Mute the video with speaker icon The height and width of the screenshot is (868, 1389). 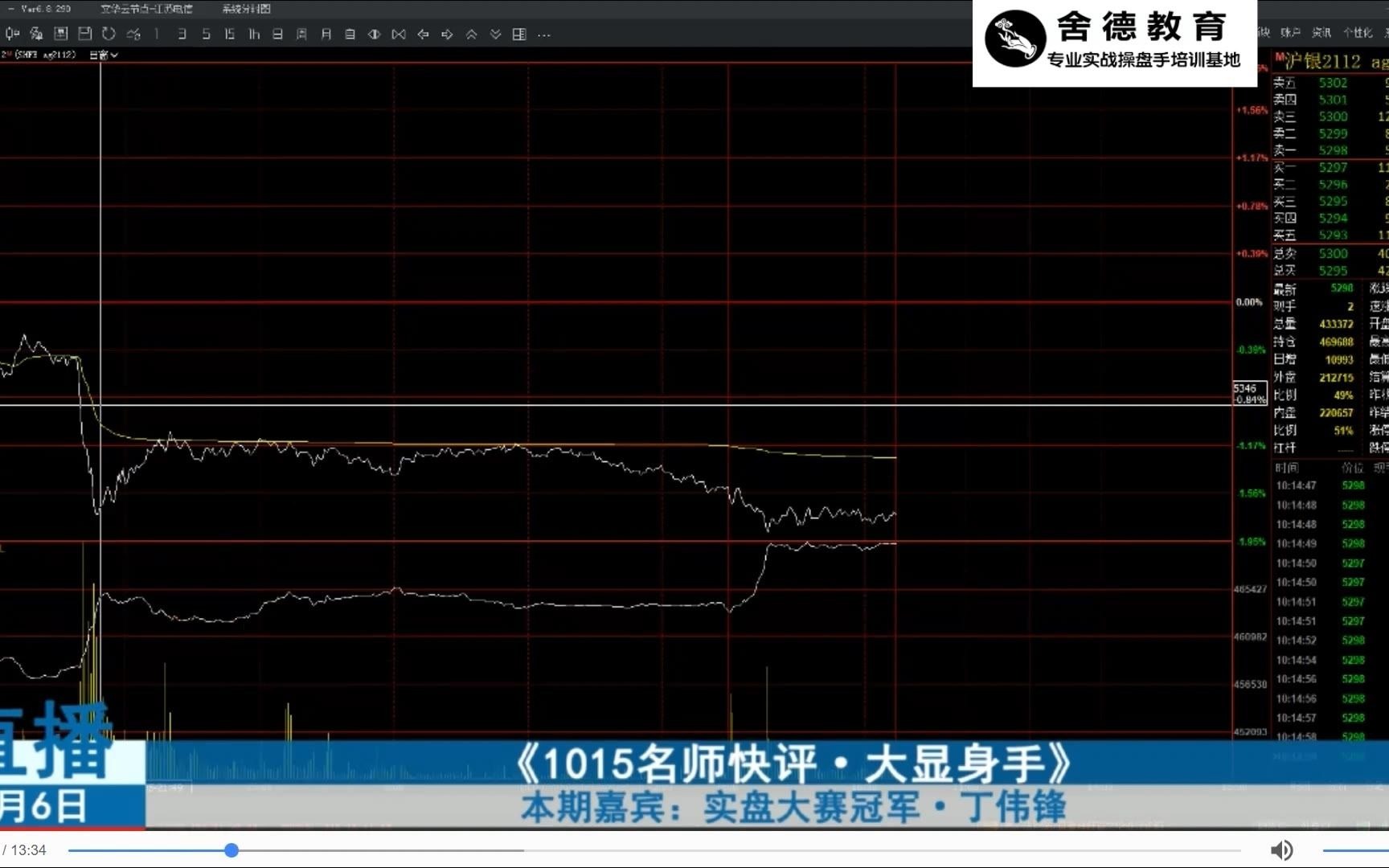tap(1281, 850)
